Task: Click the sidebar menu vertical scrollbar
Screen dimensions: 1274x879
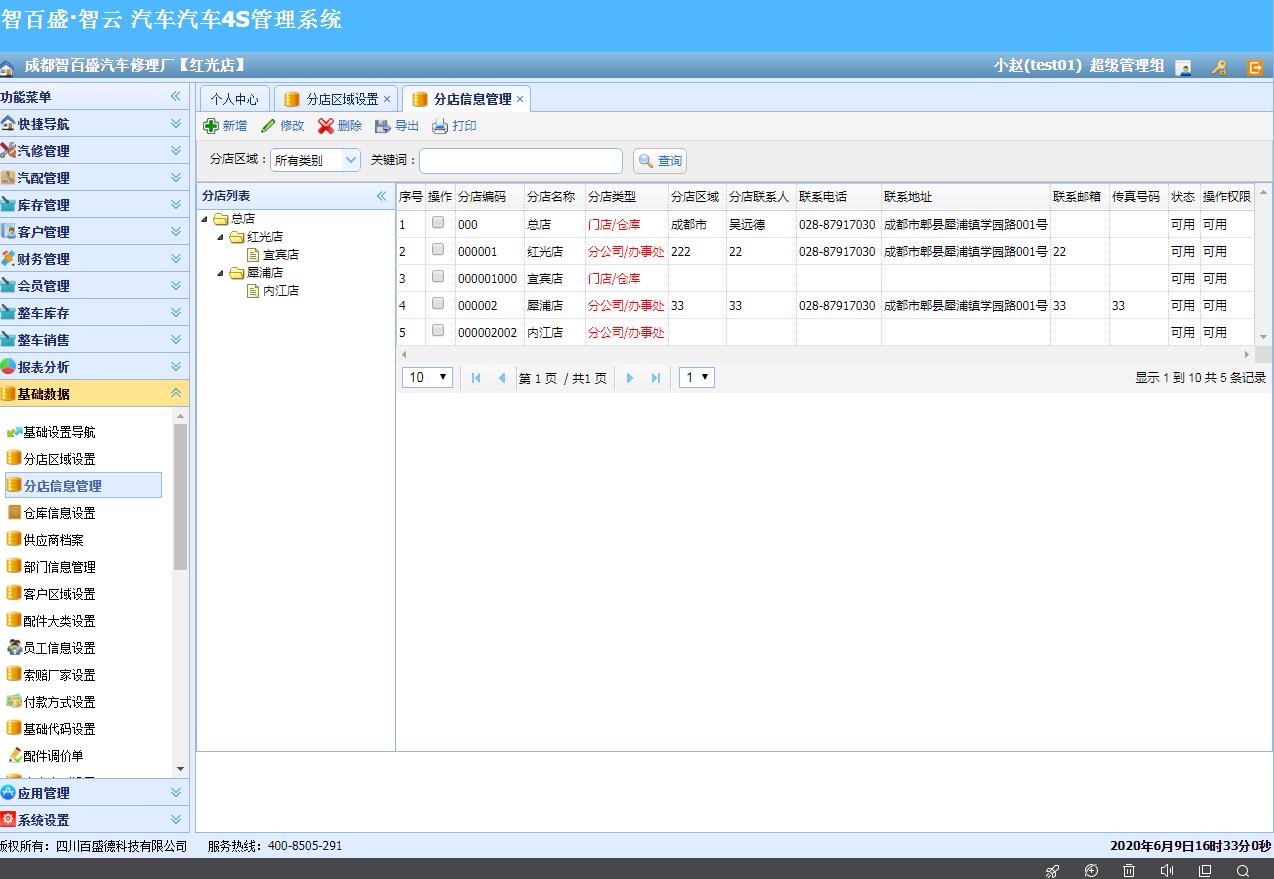Action: (x=180, y=497)
